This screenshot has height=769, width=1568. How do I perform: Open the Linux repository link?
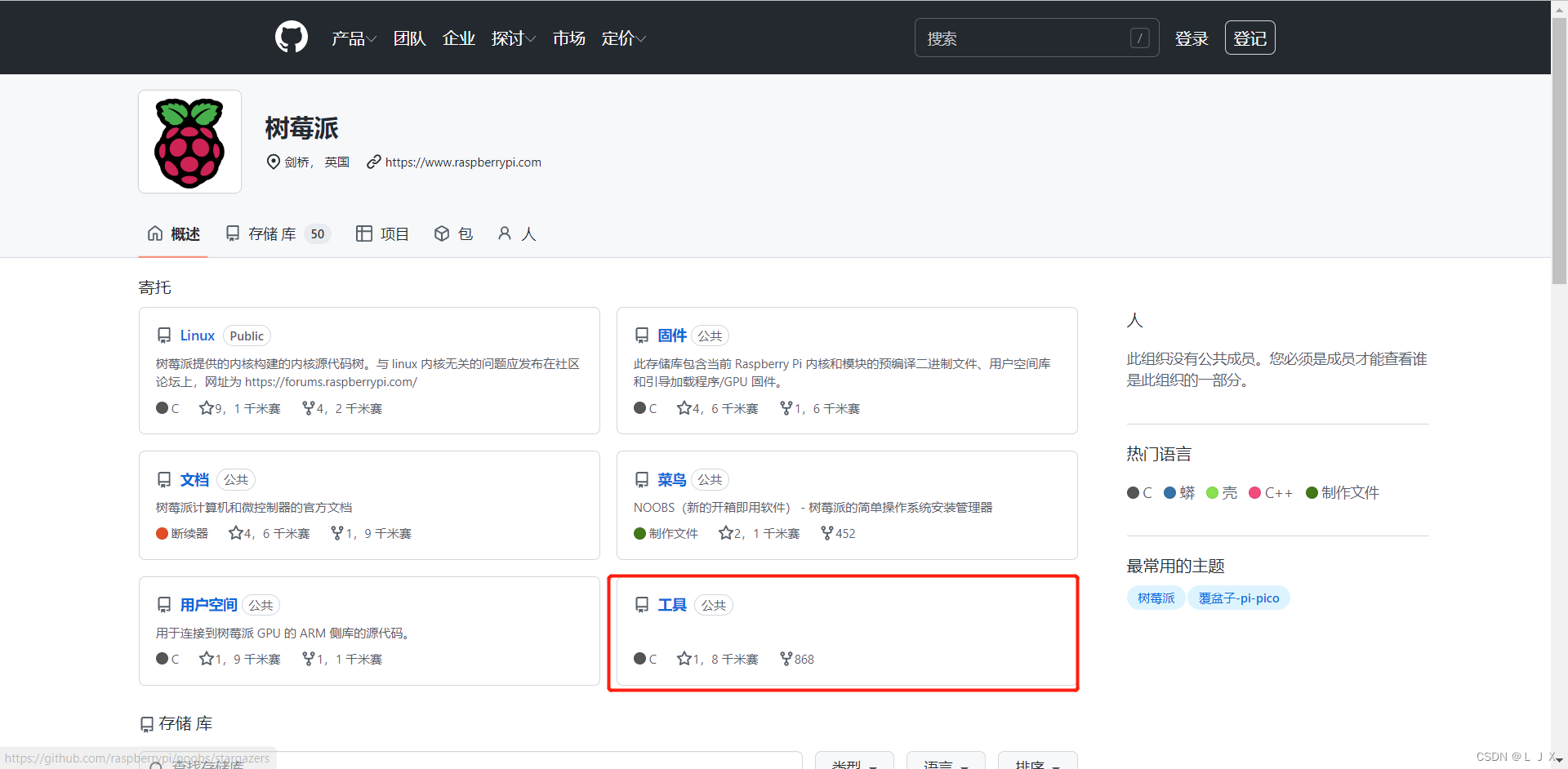coord(198,336)
